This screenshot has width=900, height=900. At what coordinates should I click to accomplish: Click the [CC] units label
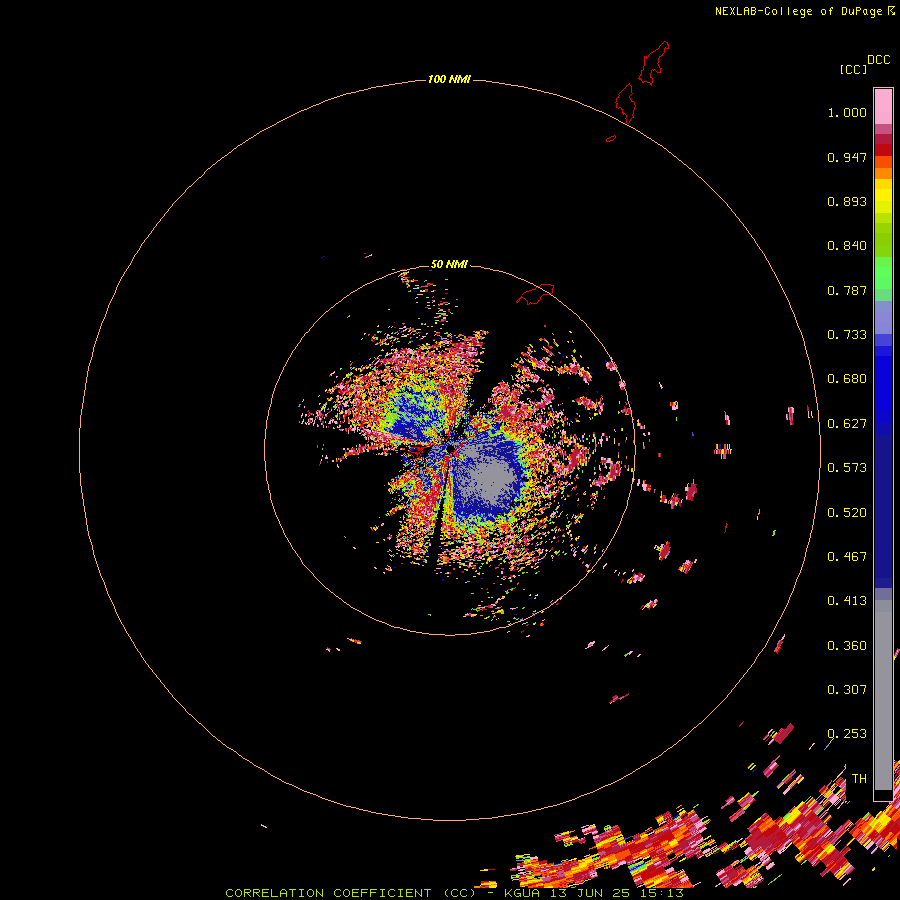[x=853, y=69]
